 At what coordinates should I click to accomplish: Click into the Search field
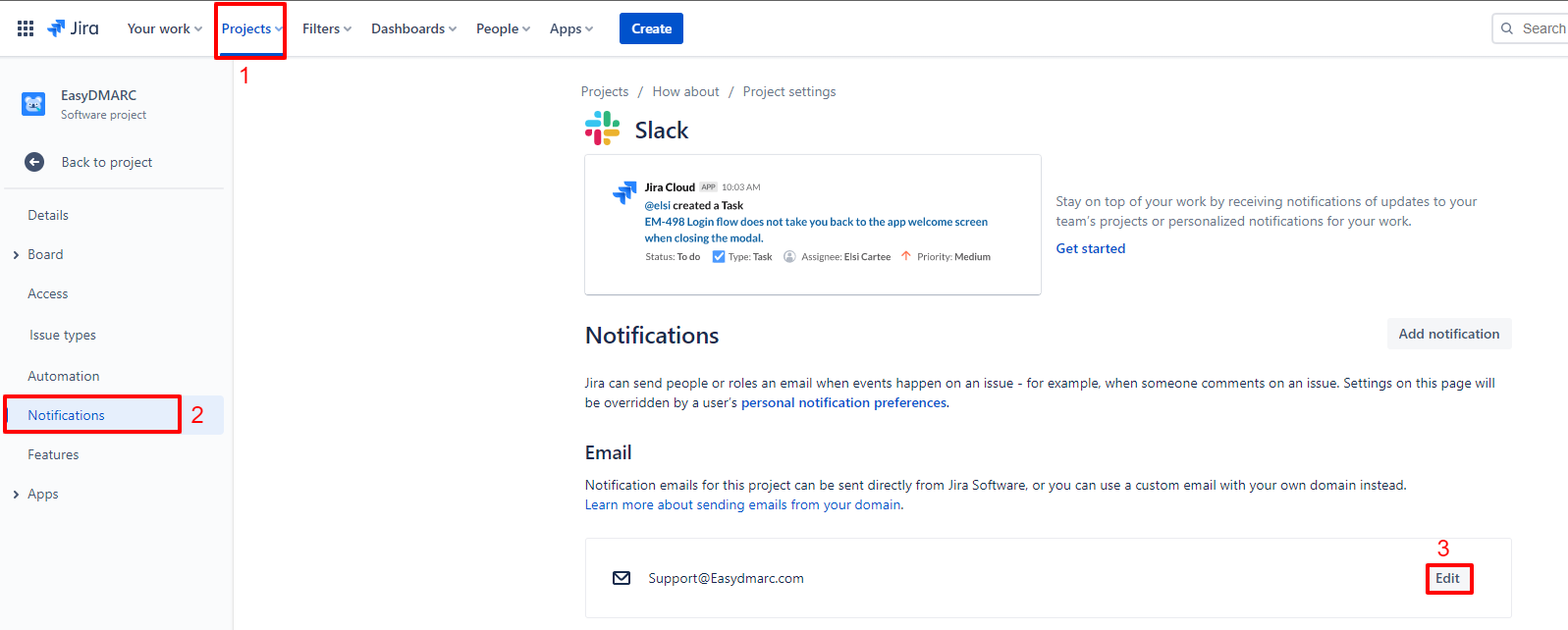tap(1532, 28)
